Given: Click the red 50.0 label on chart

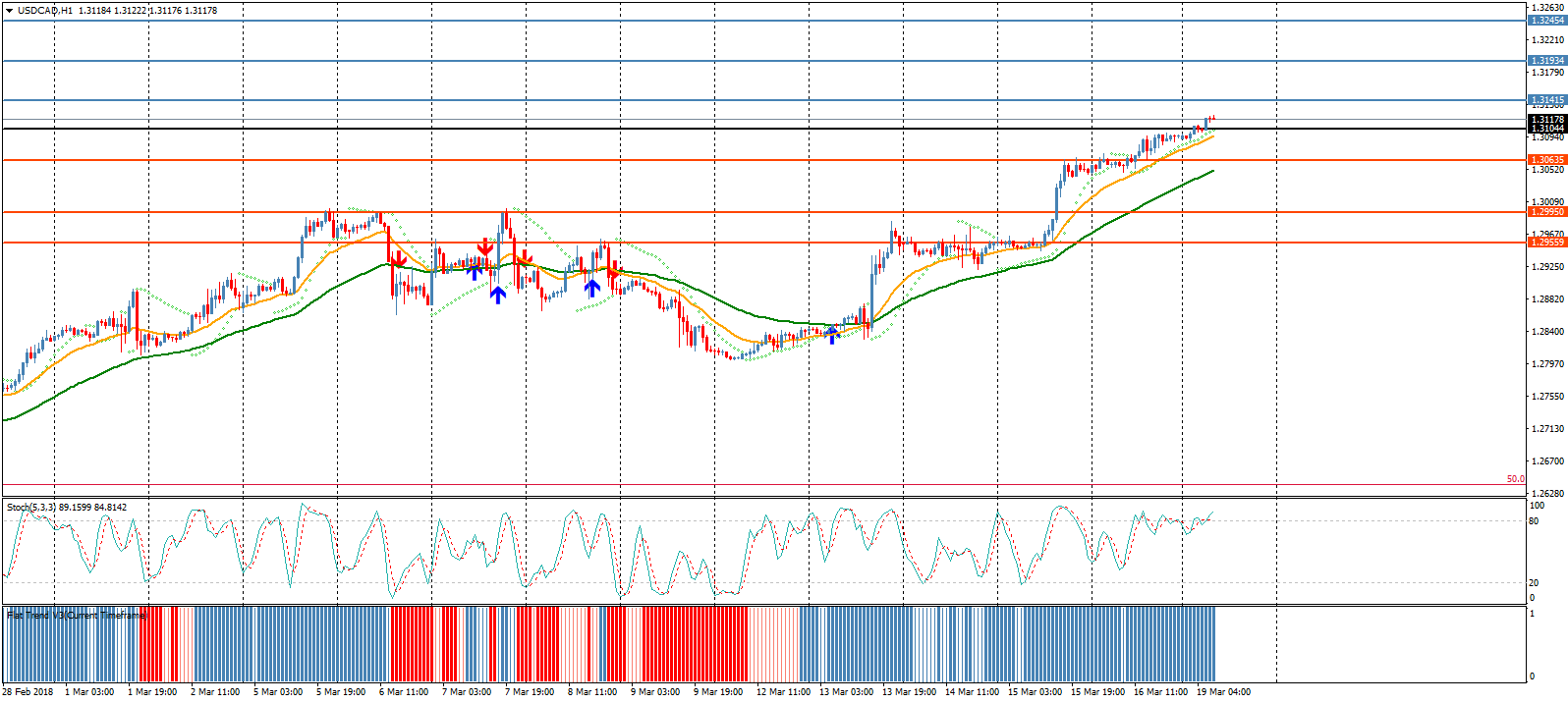Looking at the screenshot, I should point(1515,479).
